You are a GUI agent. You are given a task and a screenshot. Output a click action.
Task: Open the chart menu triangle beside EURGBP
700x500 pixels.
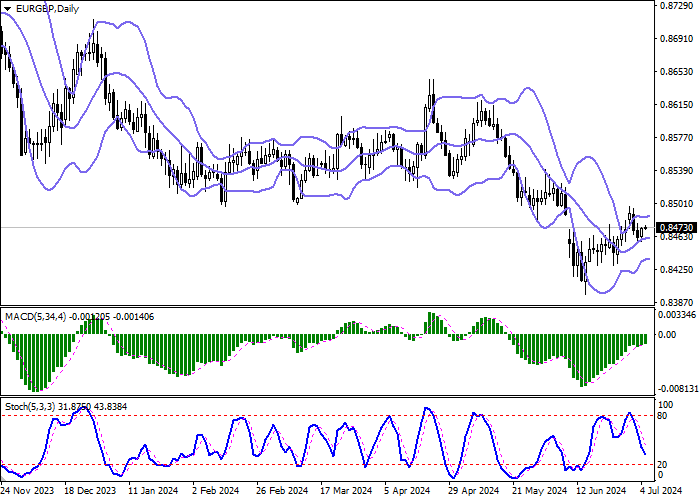(7, 9)
